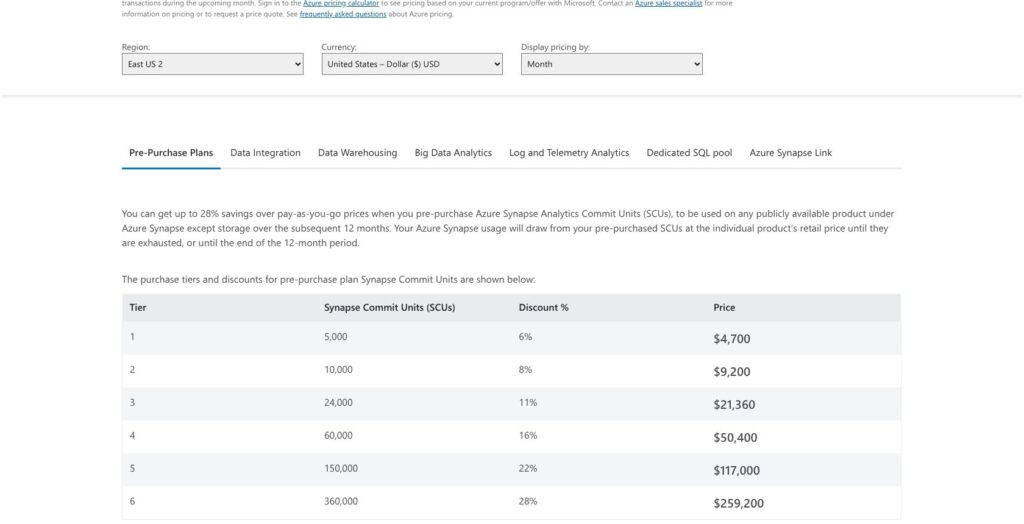Switch to the Data Integration tab
Screen dimensions: 1024x524
pyautogui.click(x=265, y=153)
